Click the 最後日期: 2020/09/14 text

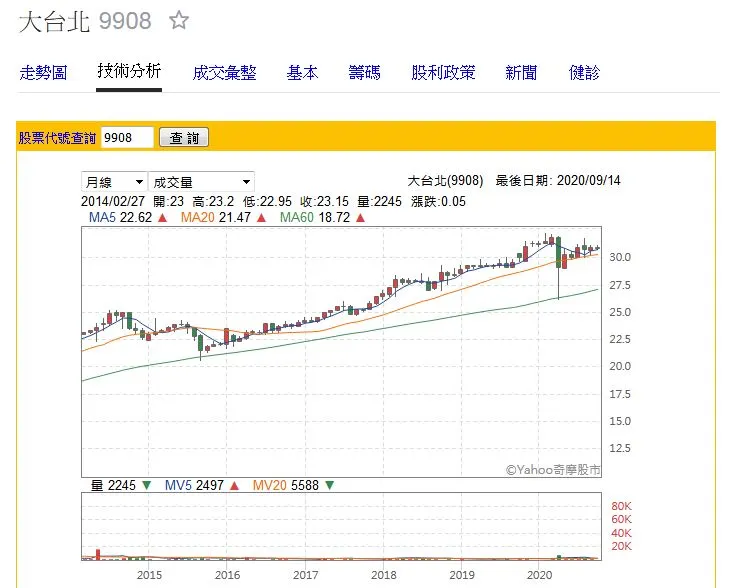558,180
